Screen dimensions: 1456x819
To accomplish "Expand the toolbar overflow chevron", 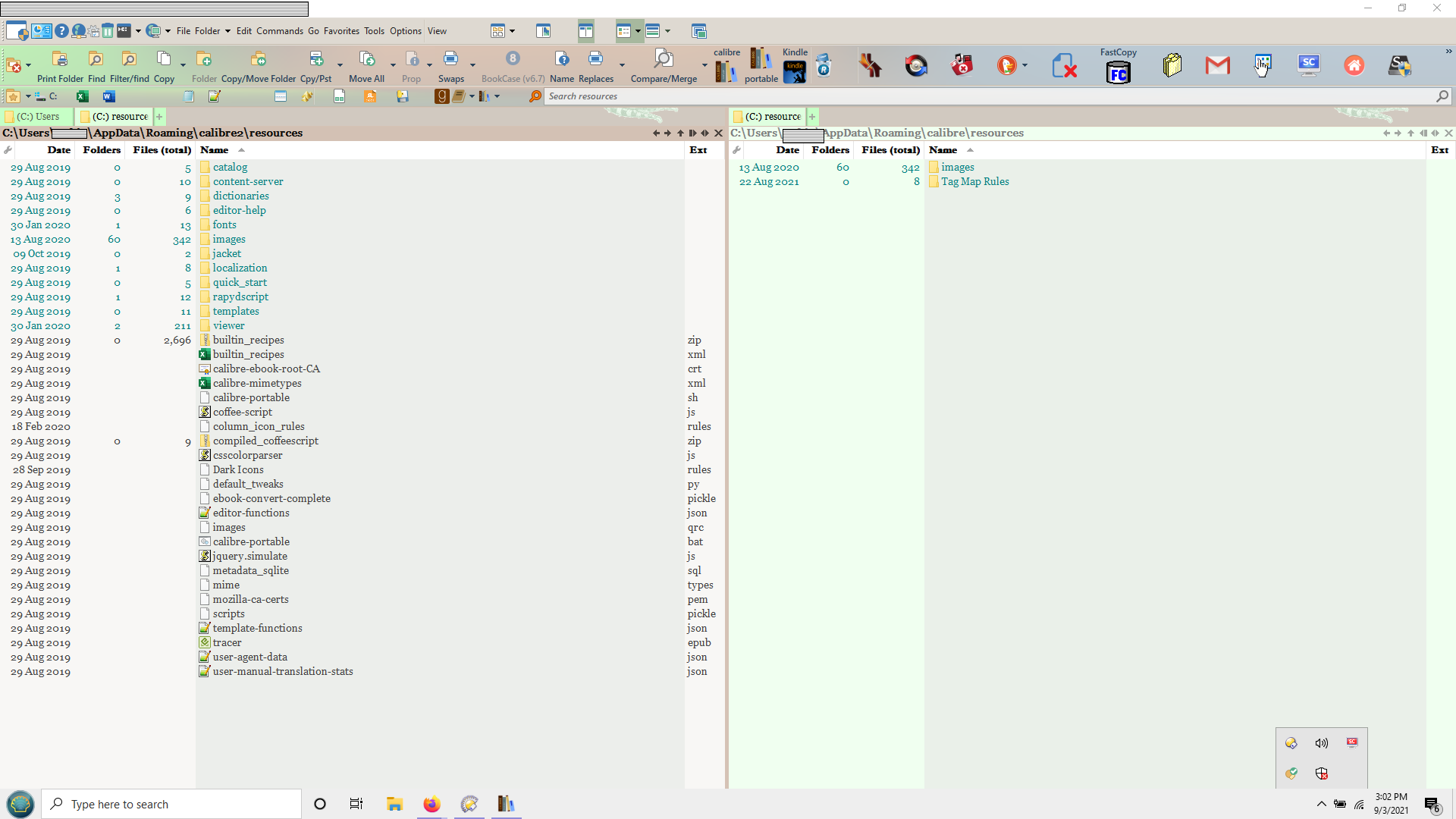I will coord(1448,52).
